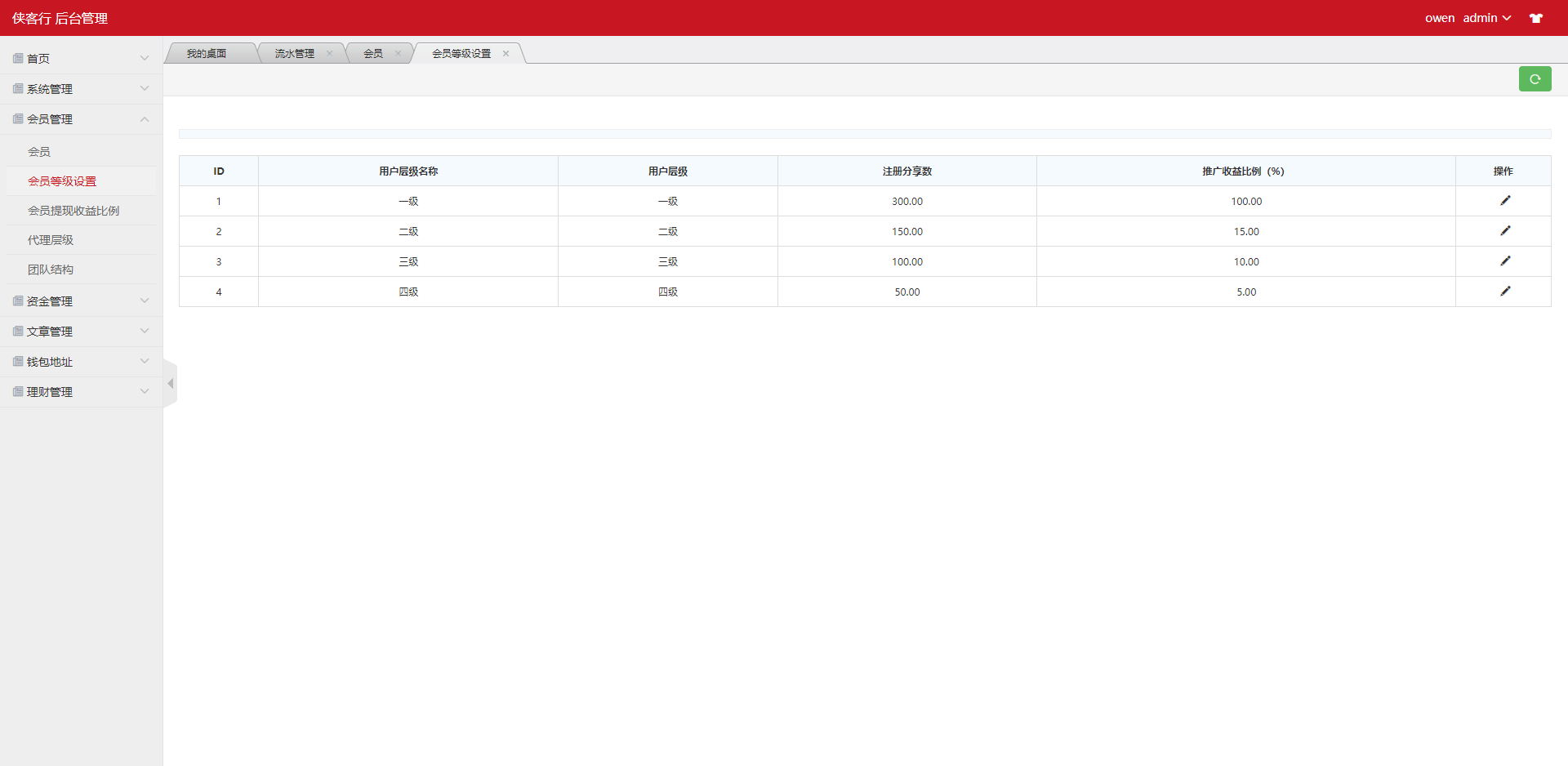Click the 会员管理 menu list icon
This screenshot has height=766, width=1568.
18,118
